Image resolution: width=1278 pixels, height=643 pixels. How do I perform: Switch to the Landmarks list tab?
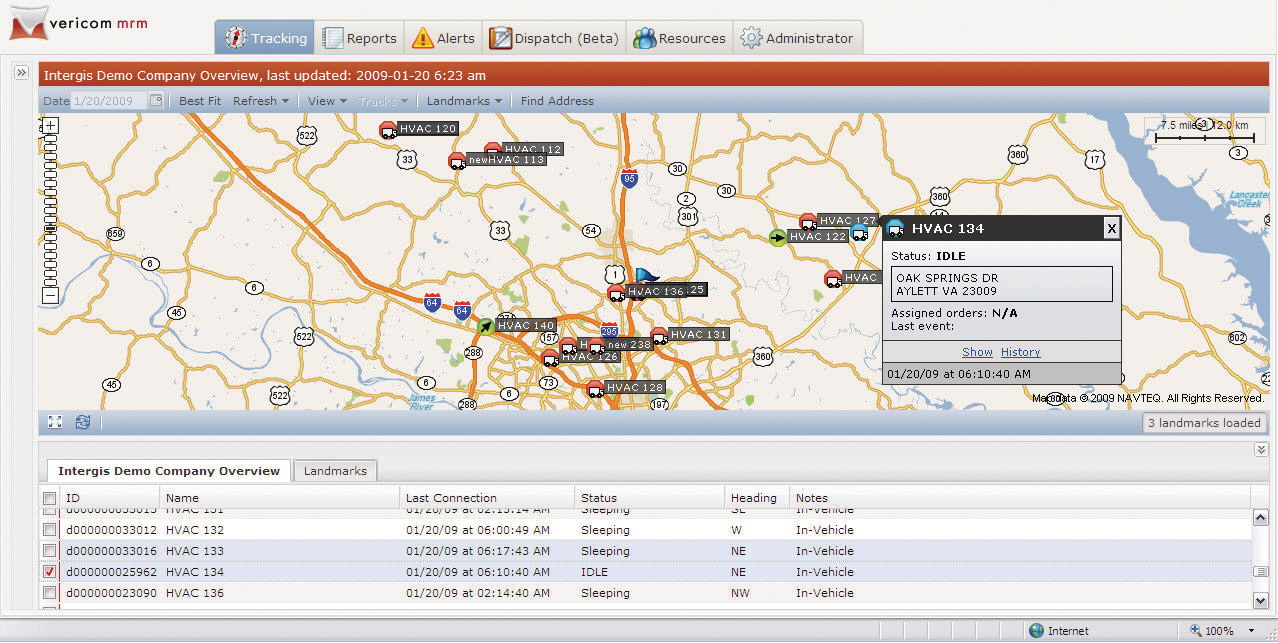[x=335, y=471]
